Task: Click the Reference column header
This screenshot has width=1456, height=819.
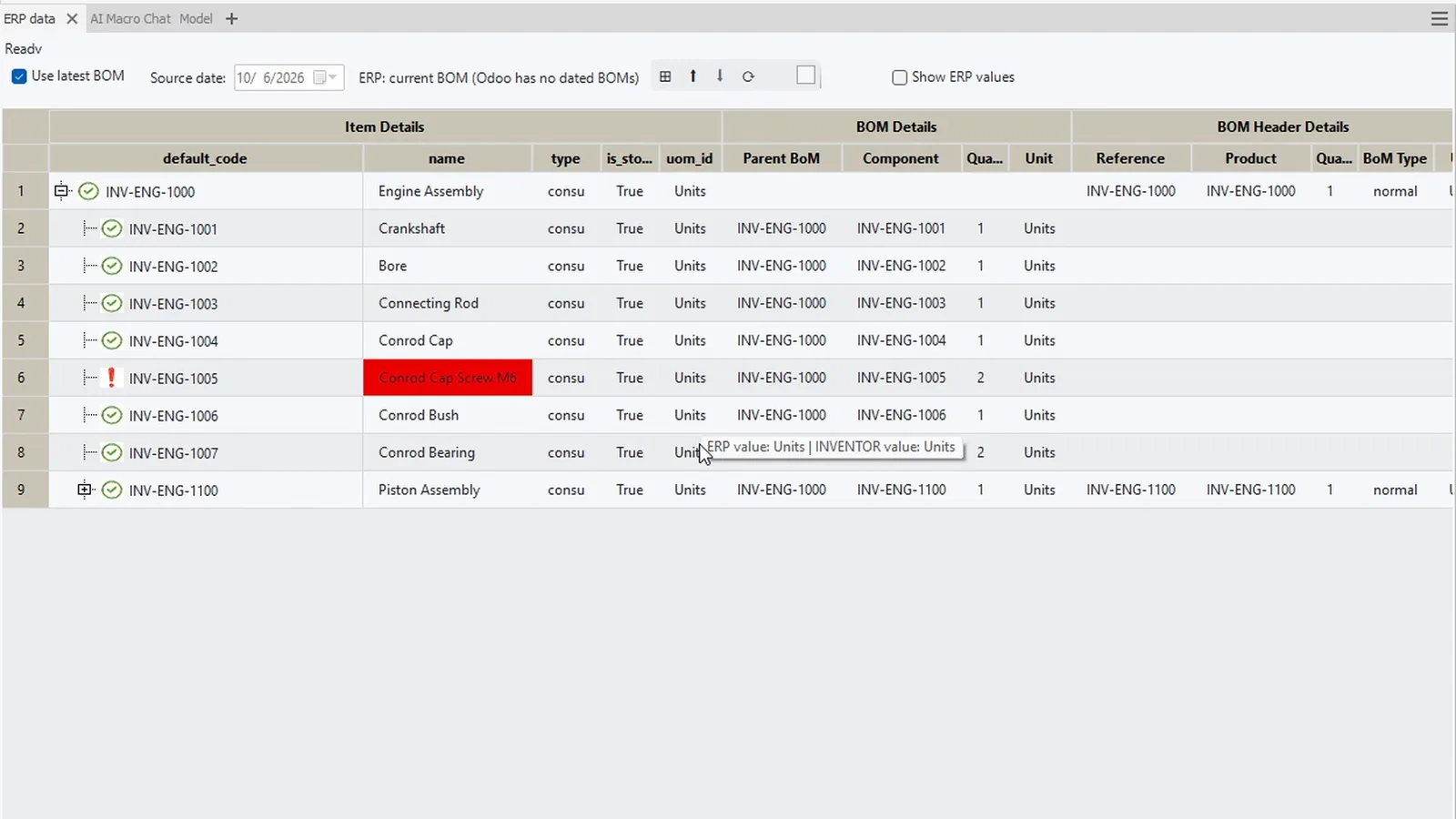Action: coord(1130,157)
